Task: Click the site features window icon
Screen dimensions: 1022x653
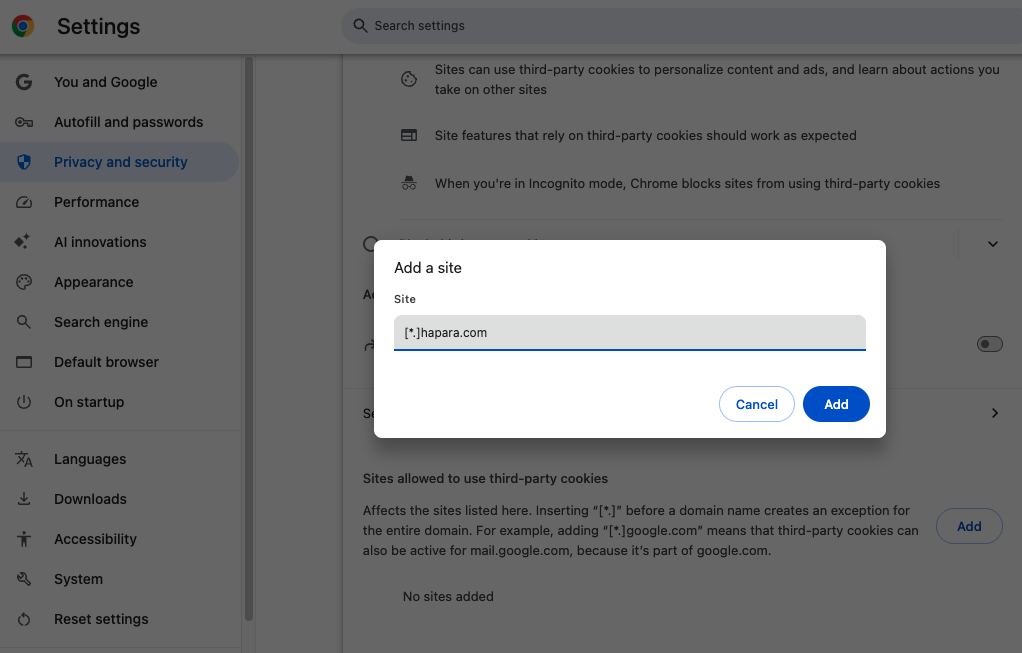Action: [x=409, y=136]
